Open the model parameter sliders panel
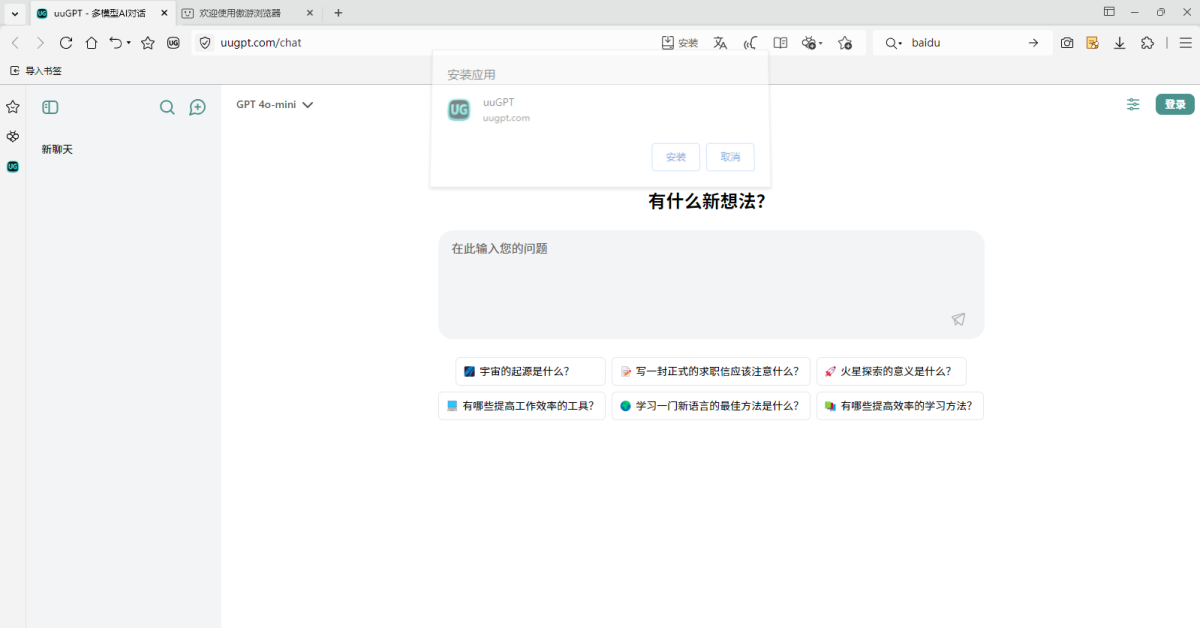 [1132, 104]
